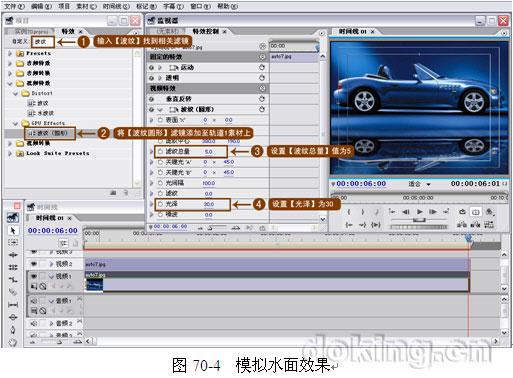Image resolution: width=513 pixels, height=378 pixels.
Task: Collapse the Distort folder
Action: click(15, 94)
